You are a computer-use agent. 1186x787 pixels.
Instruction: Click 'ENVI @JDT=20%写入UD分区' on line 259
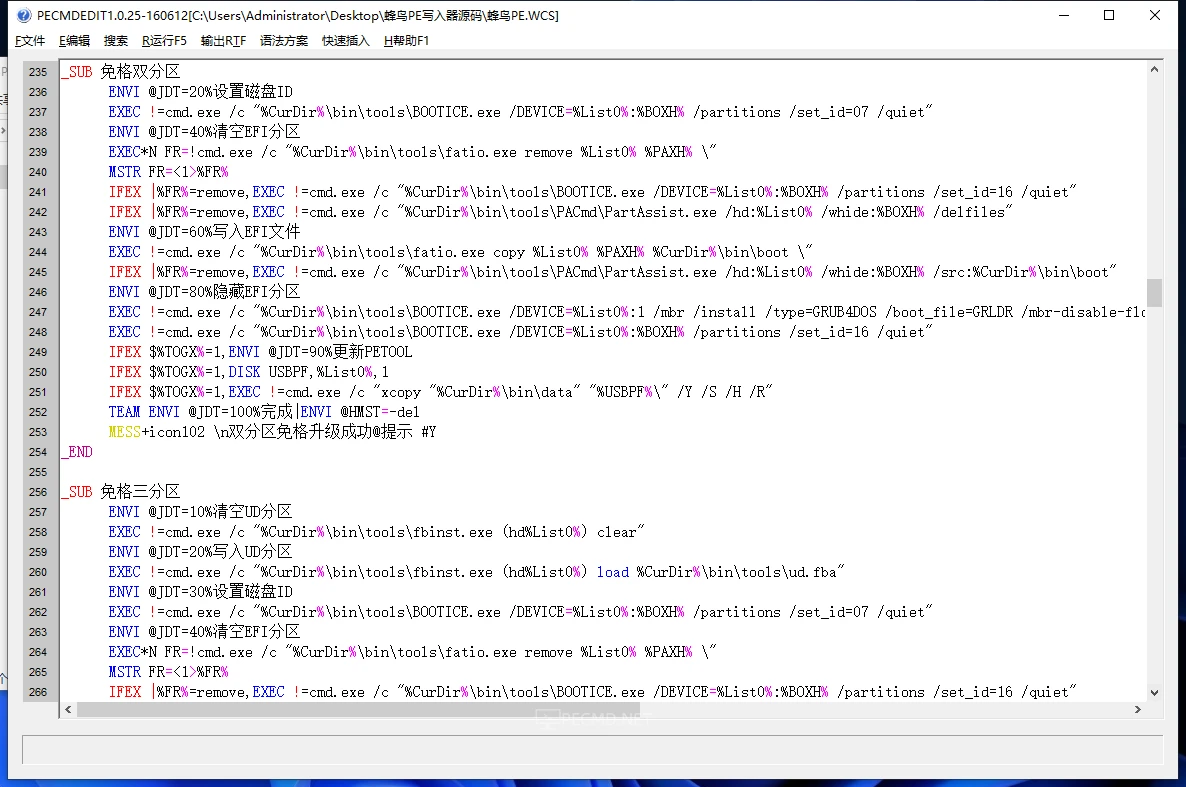[x=200, y=552]
